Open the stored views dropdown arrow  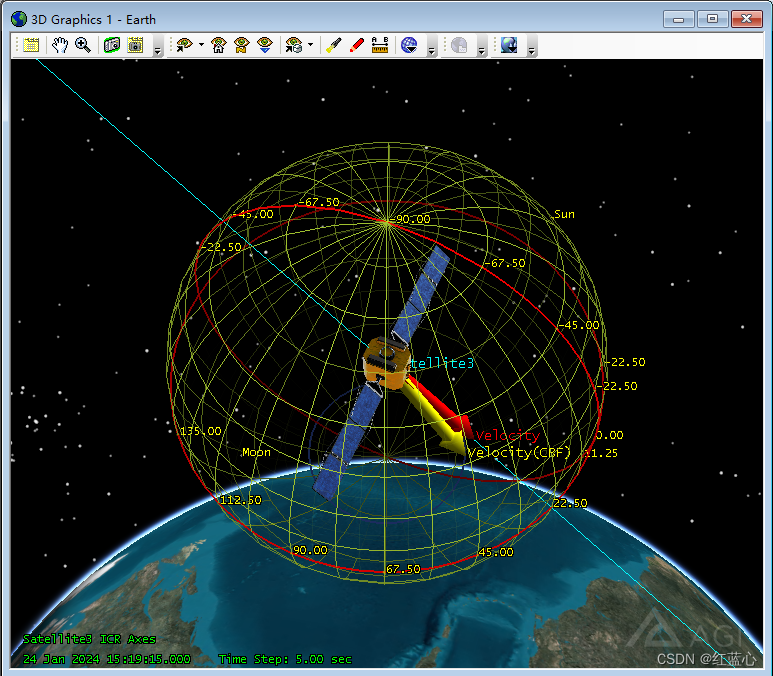pyautogui.click(x=311, y=45)
